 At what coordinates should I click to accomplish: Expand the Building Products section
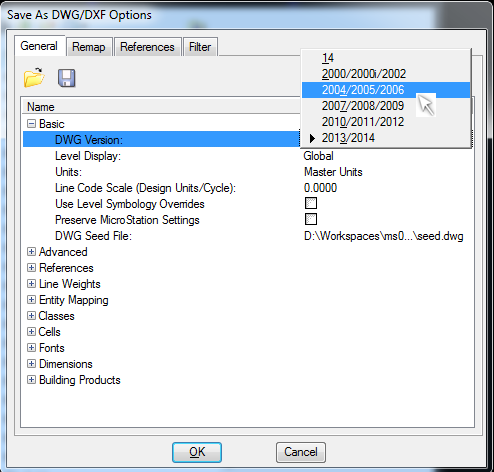tap(31, 380)
